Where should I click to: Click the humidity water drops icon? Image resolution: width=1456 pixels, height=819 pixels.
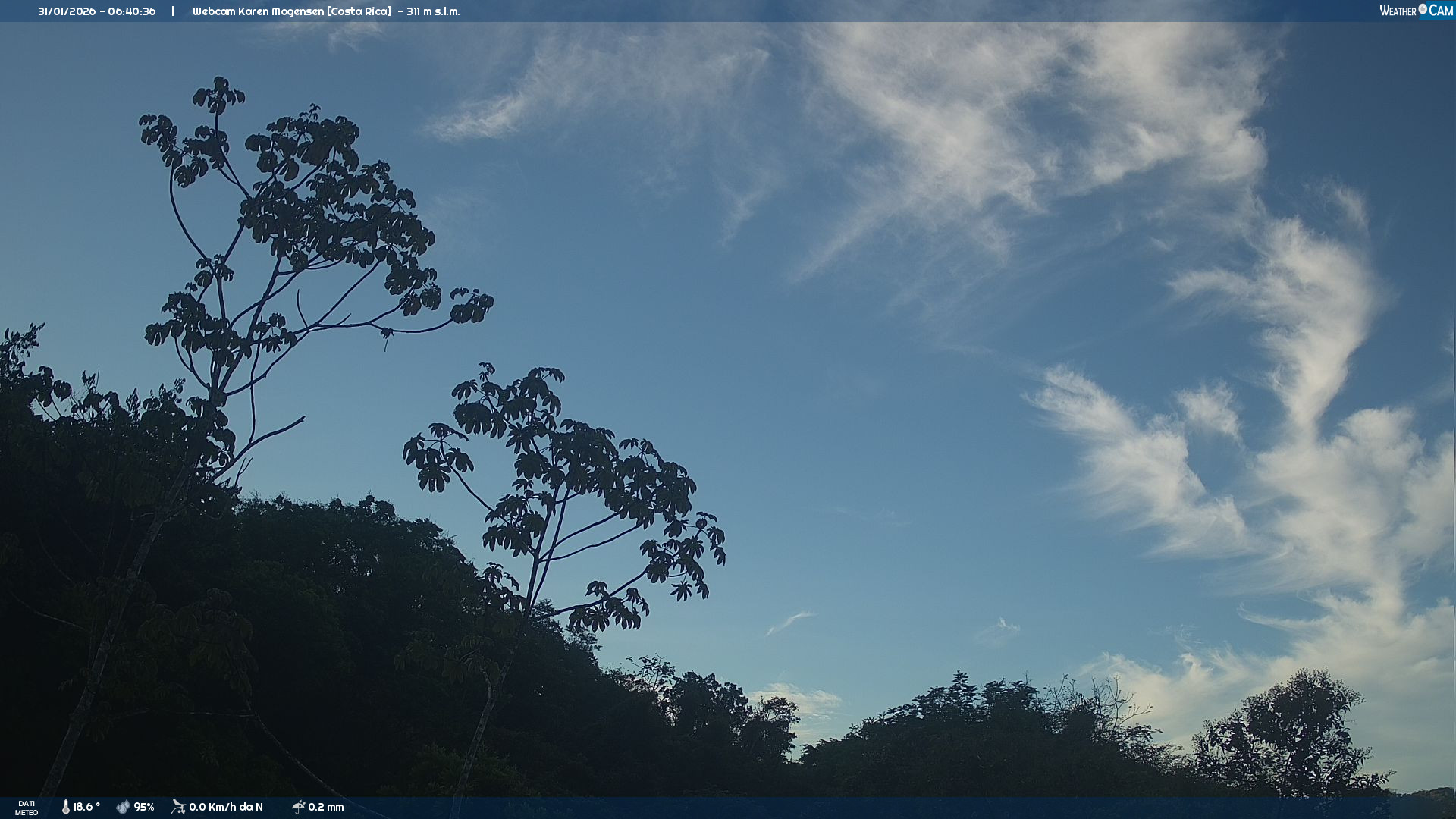click(123, 807)
